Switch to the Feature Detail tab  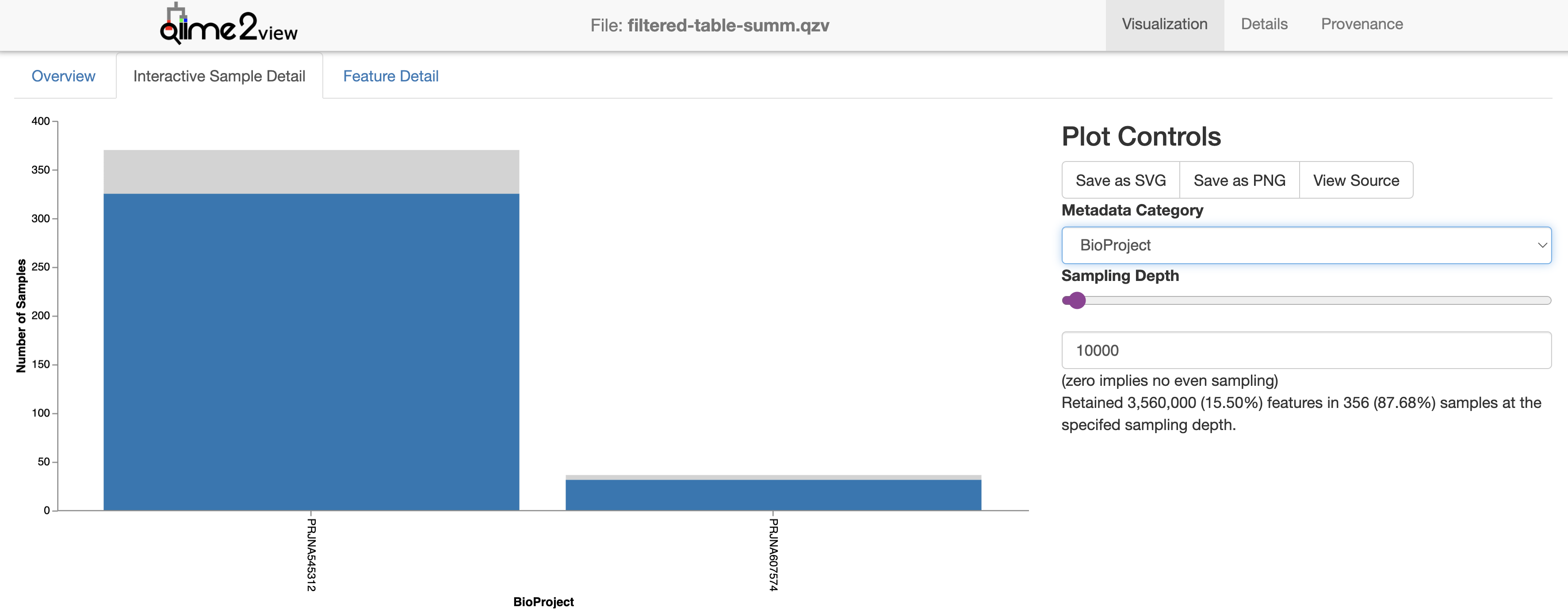[391, 76]
